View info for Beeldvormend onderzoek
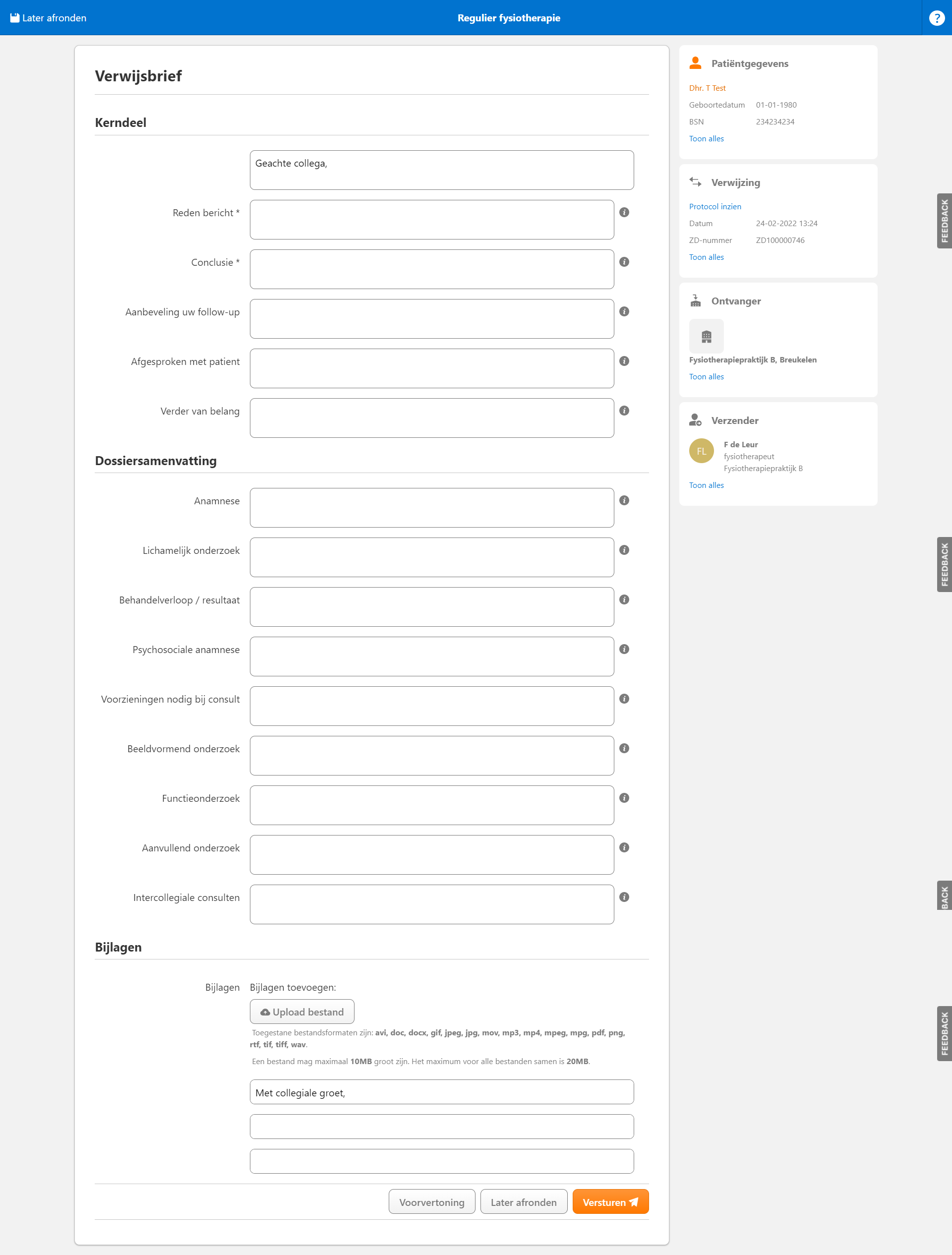952x1255 pixels. [624, 748]
